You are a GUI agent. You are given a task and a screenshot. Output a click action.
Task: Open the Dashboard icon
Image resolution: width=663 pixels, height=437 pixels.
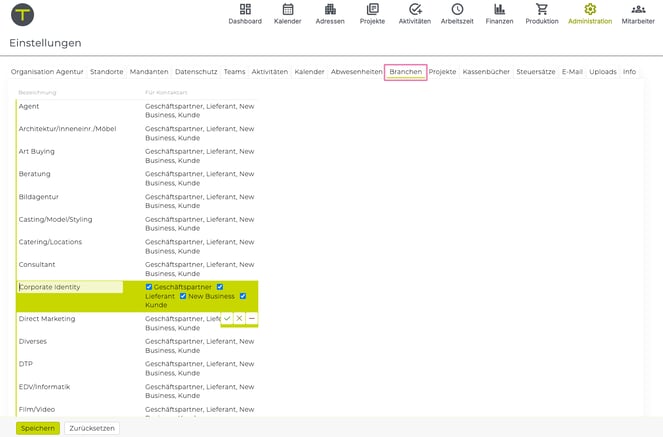245,9
